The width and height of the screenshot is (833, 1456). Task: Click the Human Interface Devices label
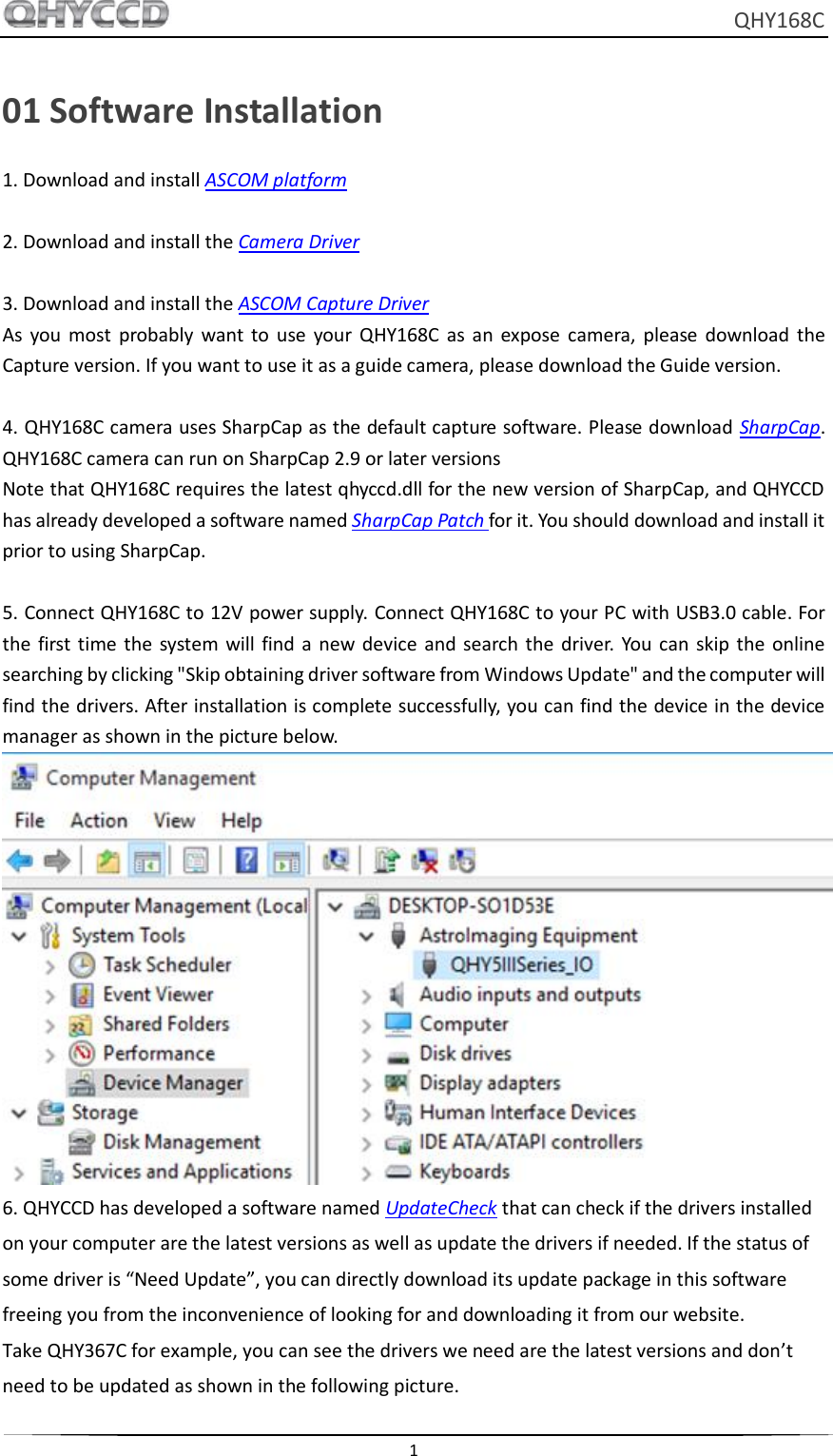[528, 1113]
